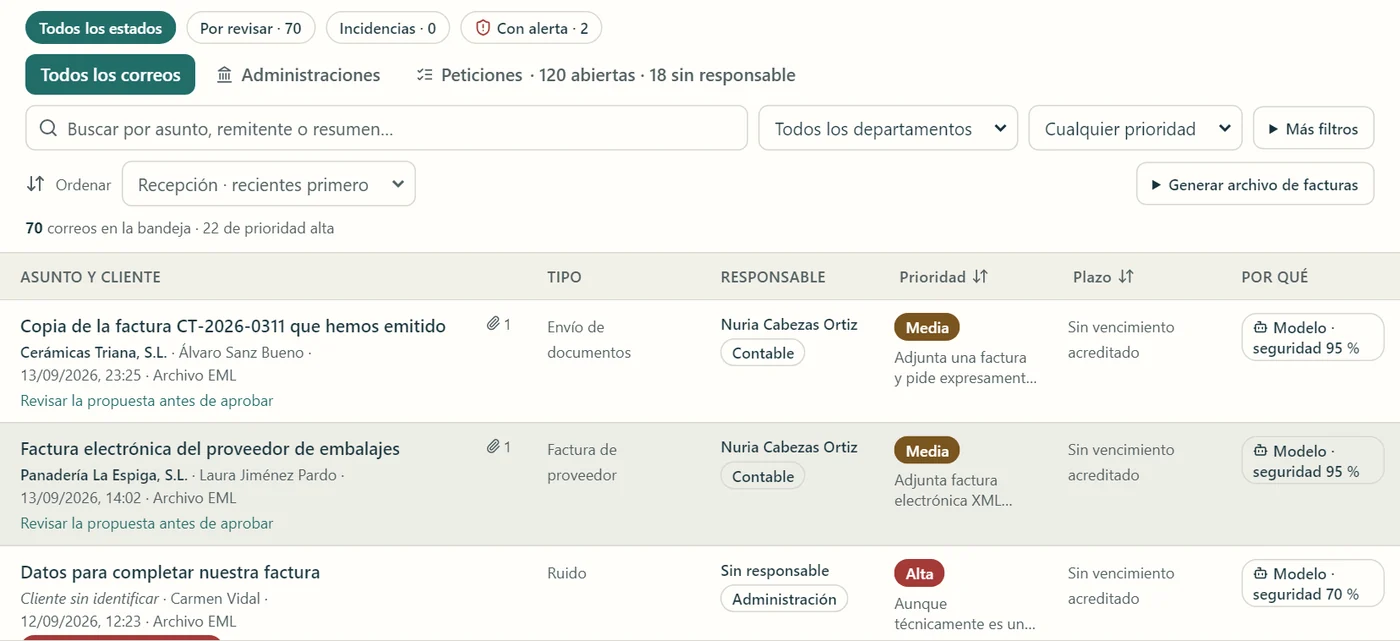Click the TIPO column header
Screen dimensions: 1400x641
point(564,277)
